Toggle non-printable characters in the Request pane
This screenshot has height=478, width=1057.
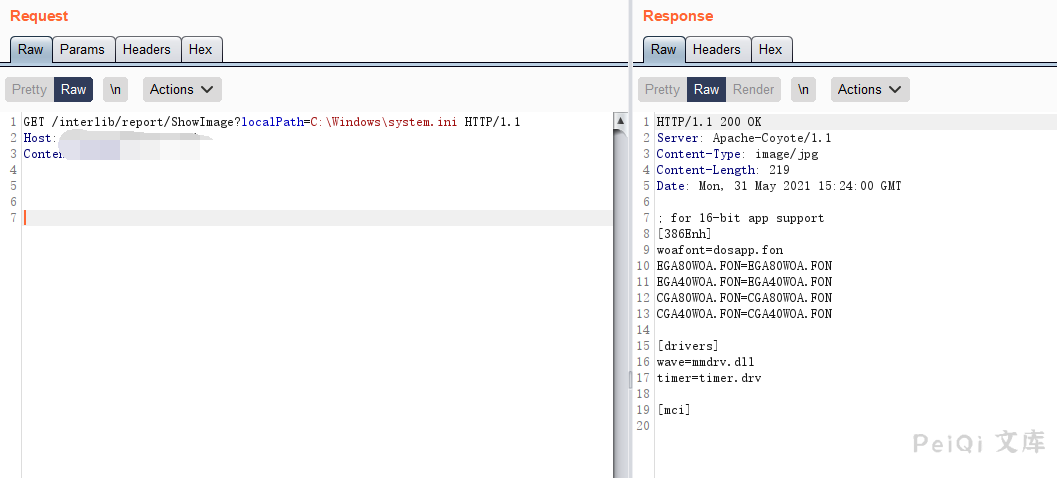point(115,89)
